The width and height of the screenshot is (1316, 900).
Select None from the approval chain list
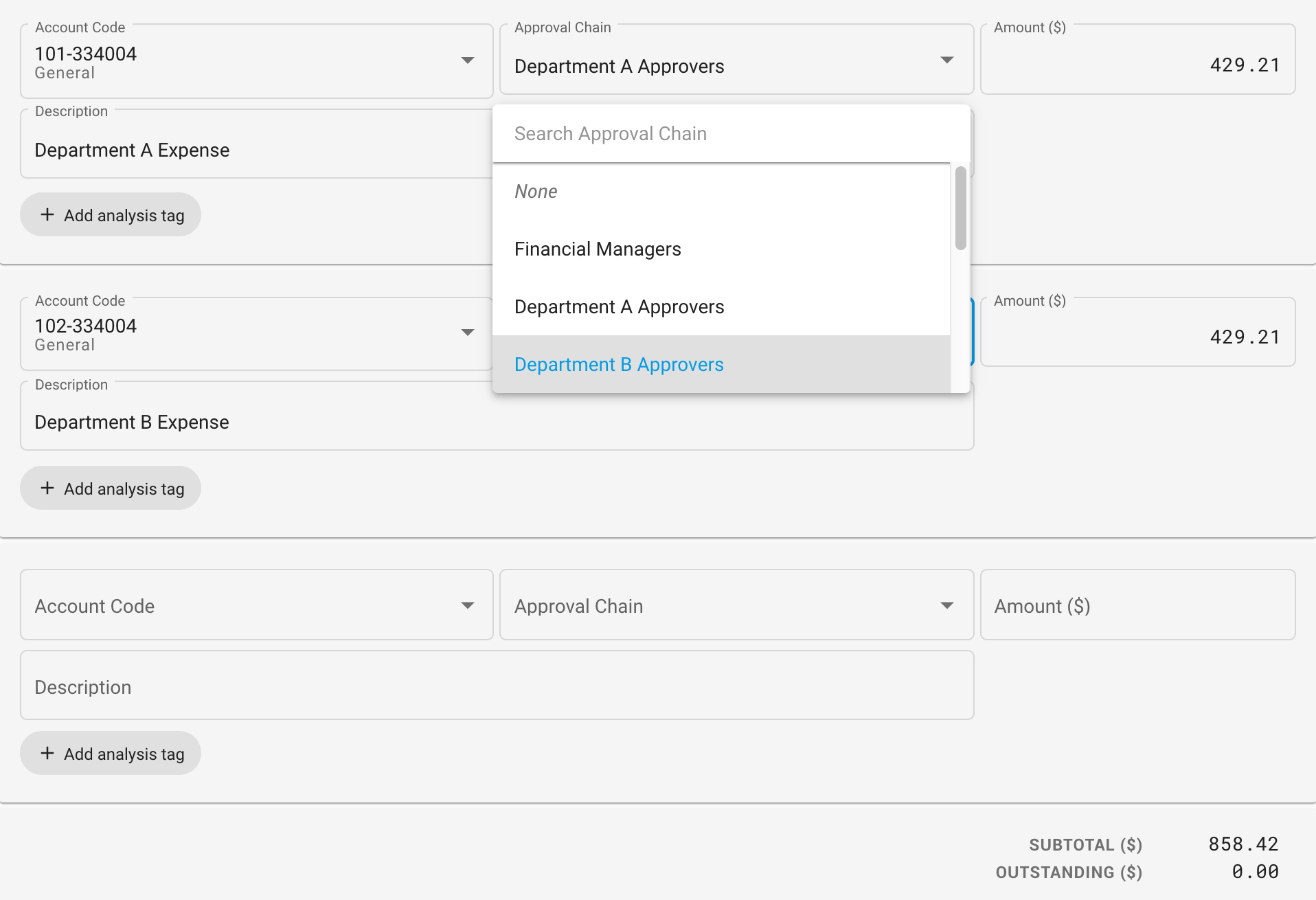click(536, 191)
